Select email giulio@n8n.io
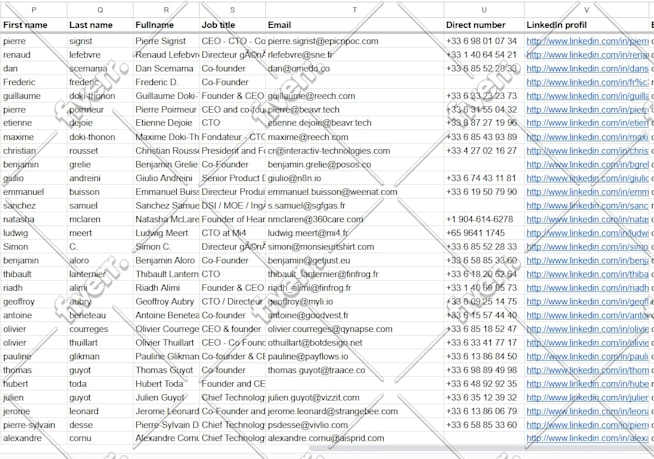The height and width of the screenshot is (459, 654). 294,178
